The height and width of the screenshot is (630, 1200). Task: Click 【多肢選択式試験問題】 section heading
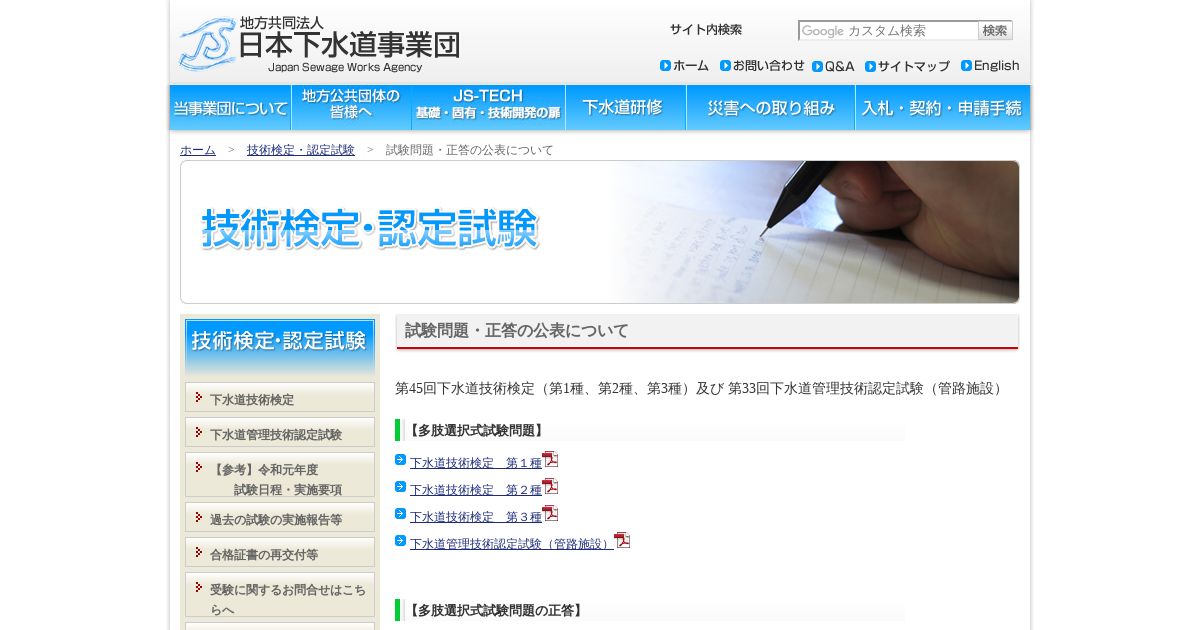point(476,431)
